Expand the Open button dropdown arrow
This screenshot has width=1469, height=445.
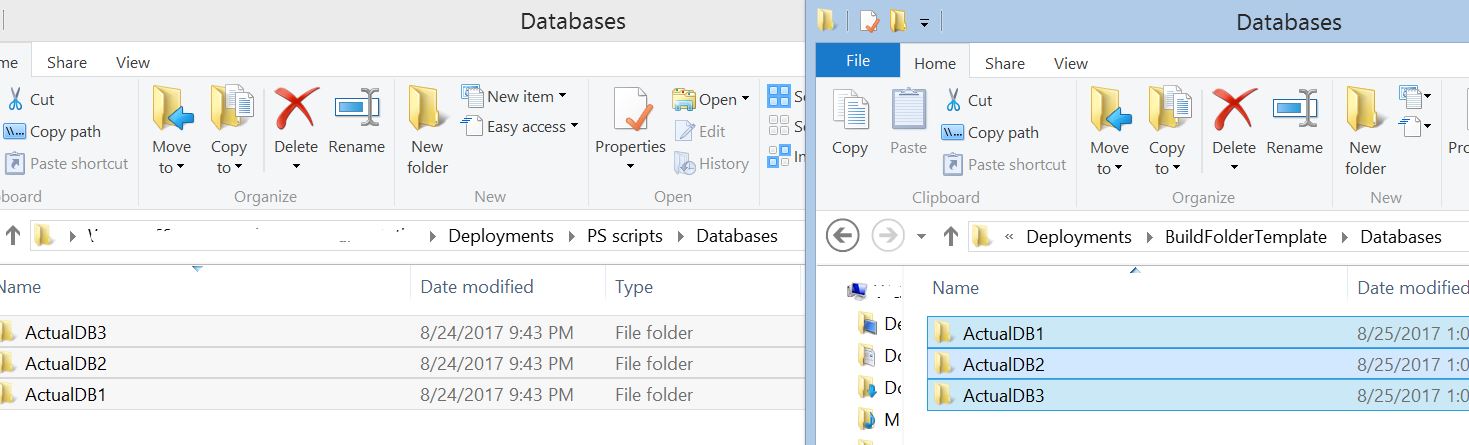click(x=745, y=99)
